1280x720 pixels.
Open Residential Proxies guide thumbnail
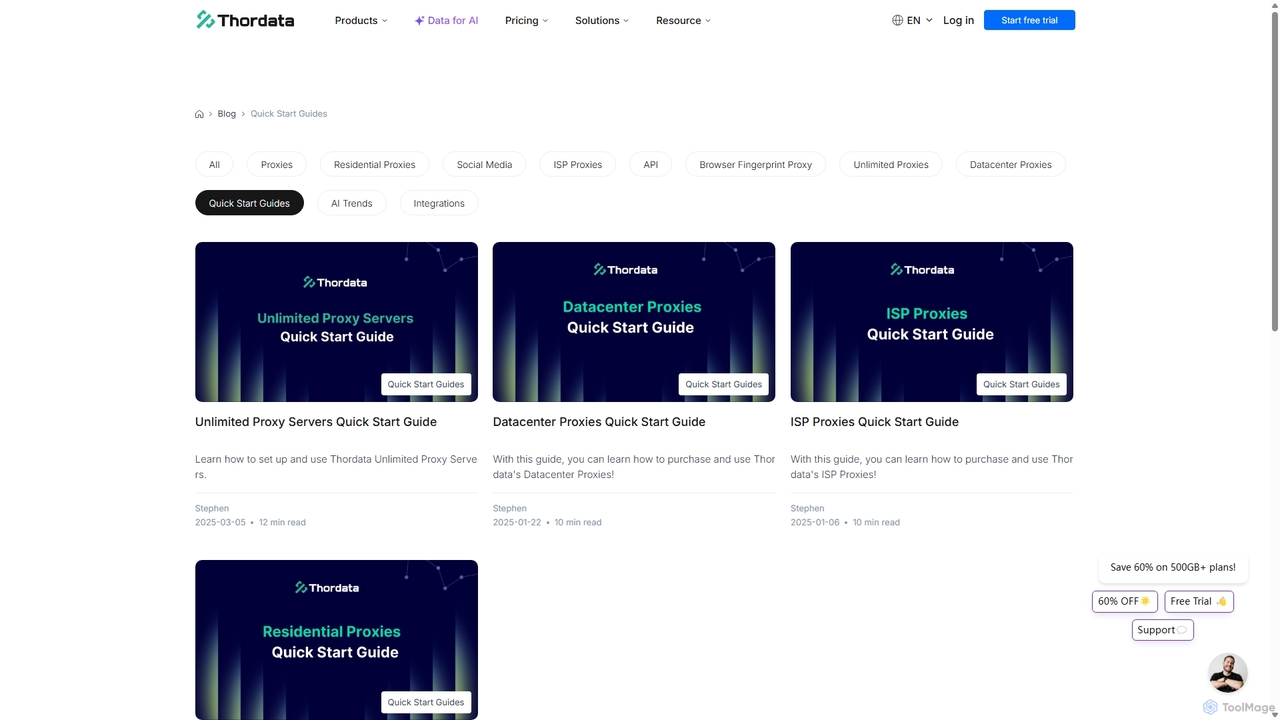tap(336, 640)
